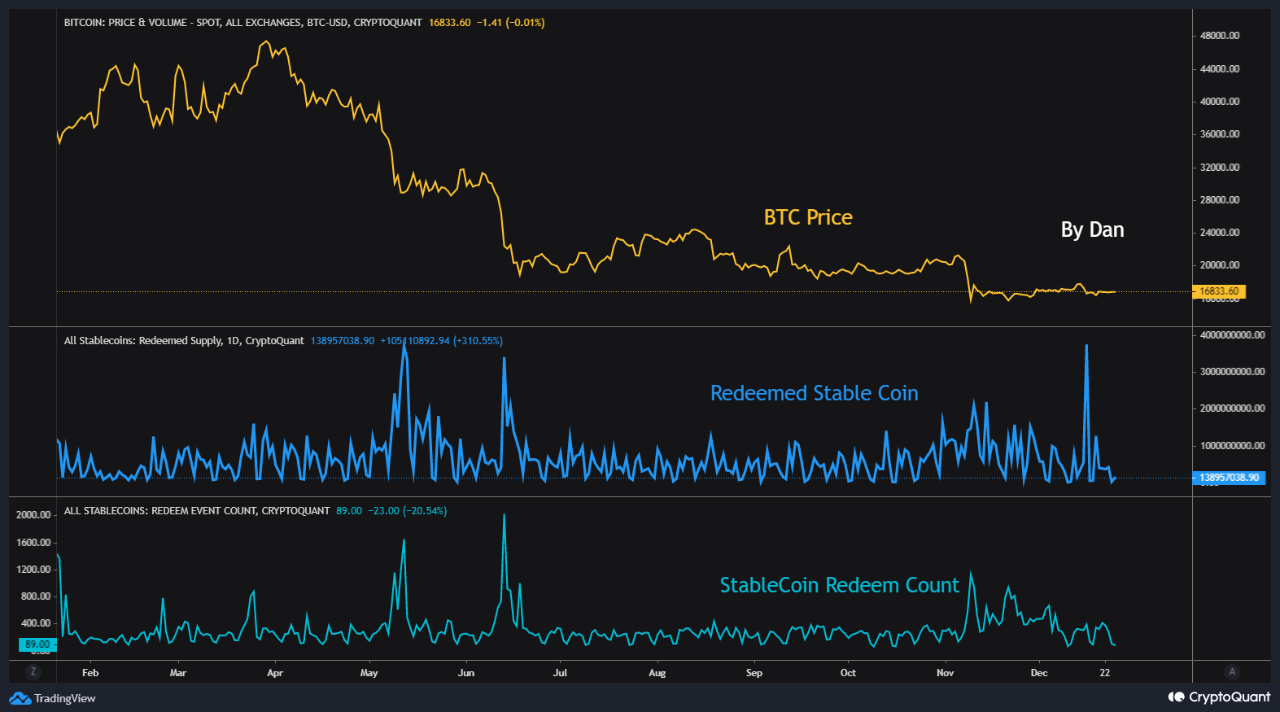Select the Dec label on the time axis
Viewport: 1280px width, 712px height.
(1039, 672)
